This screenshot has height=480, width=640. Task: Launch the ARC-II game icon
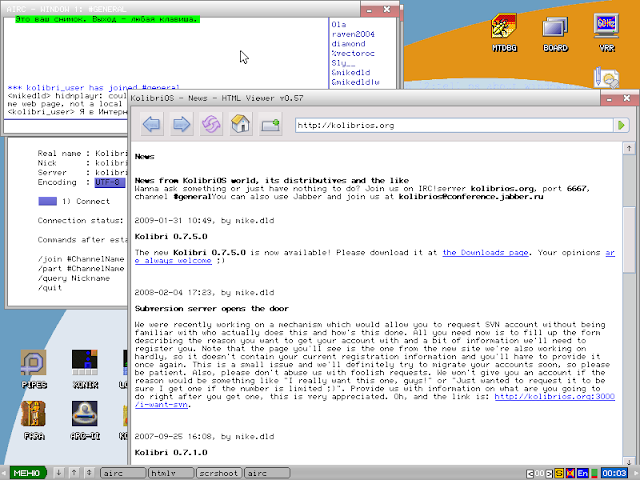pos(85,420)
